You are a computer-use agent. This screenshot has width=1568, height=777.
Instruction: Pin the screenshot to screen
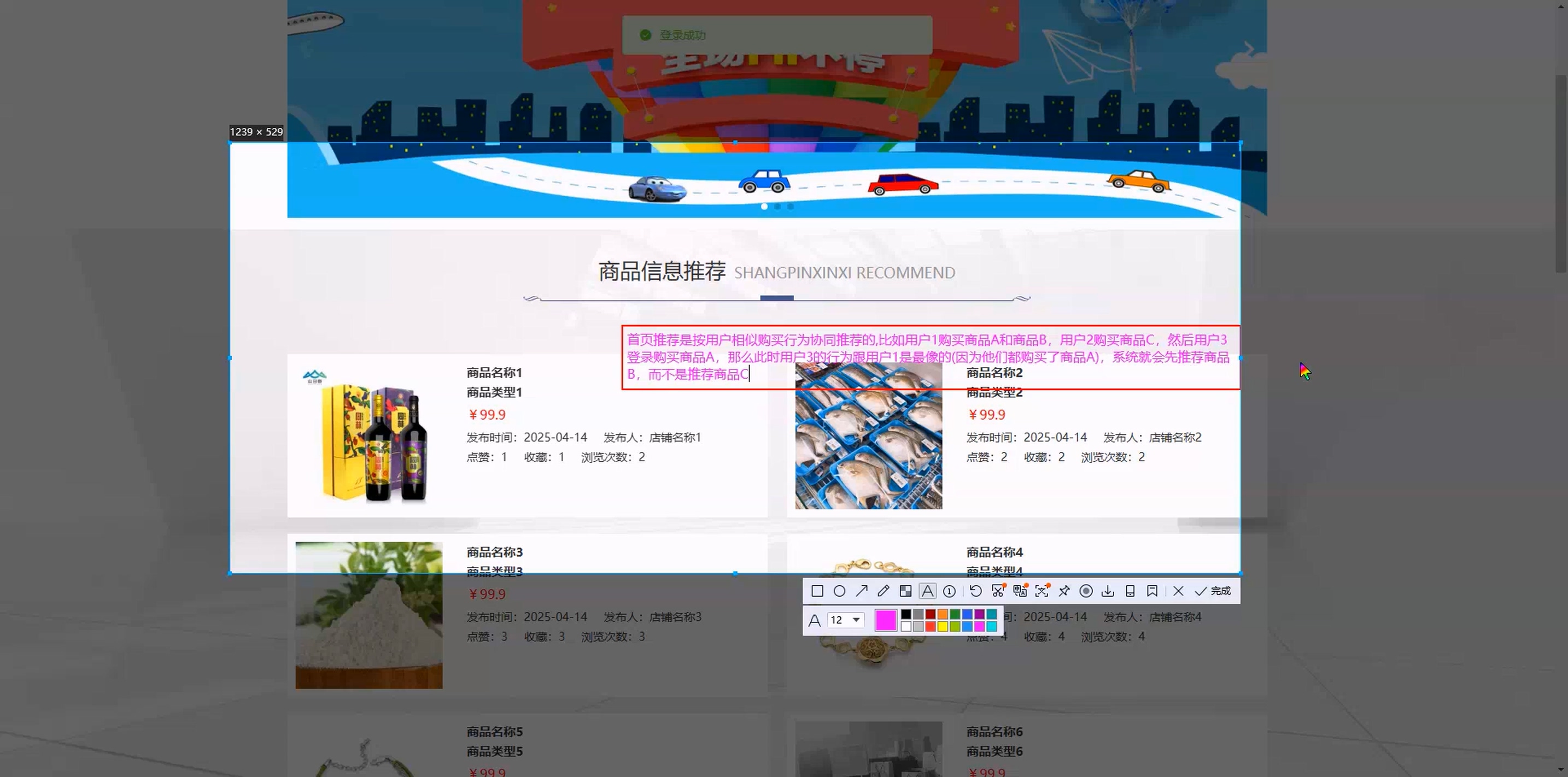tap(1064, 591)
